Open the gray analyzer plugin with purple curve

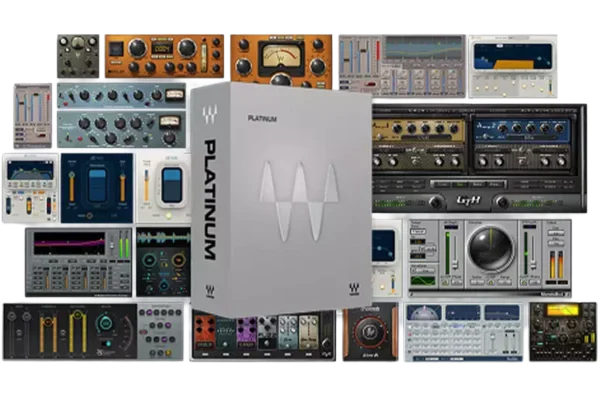pyautogui.click(x=79, y=262)
